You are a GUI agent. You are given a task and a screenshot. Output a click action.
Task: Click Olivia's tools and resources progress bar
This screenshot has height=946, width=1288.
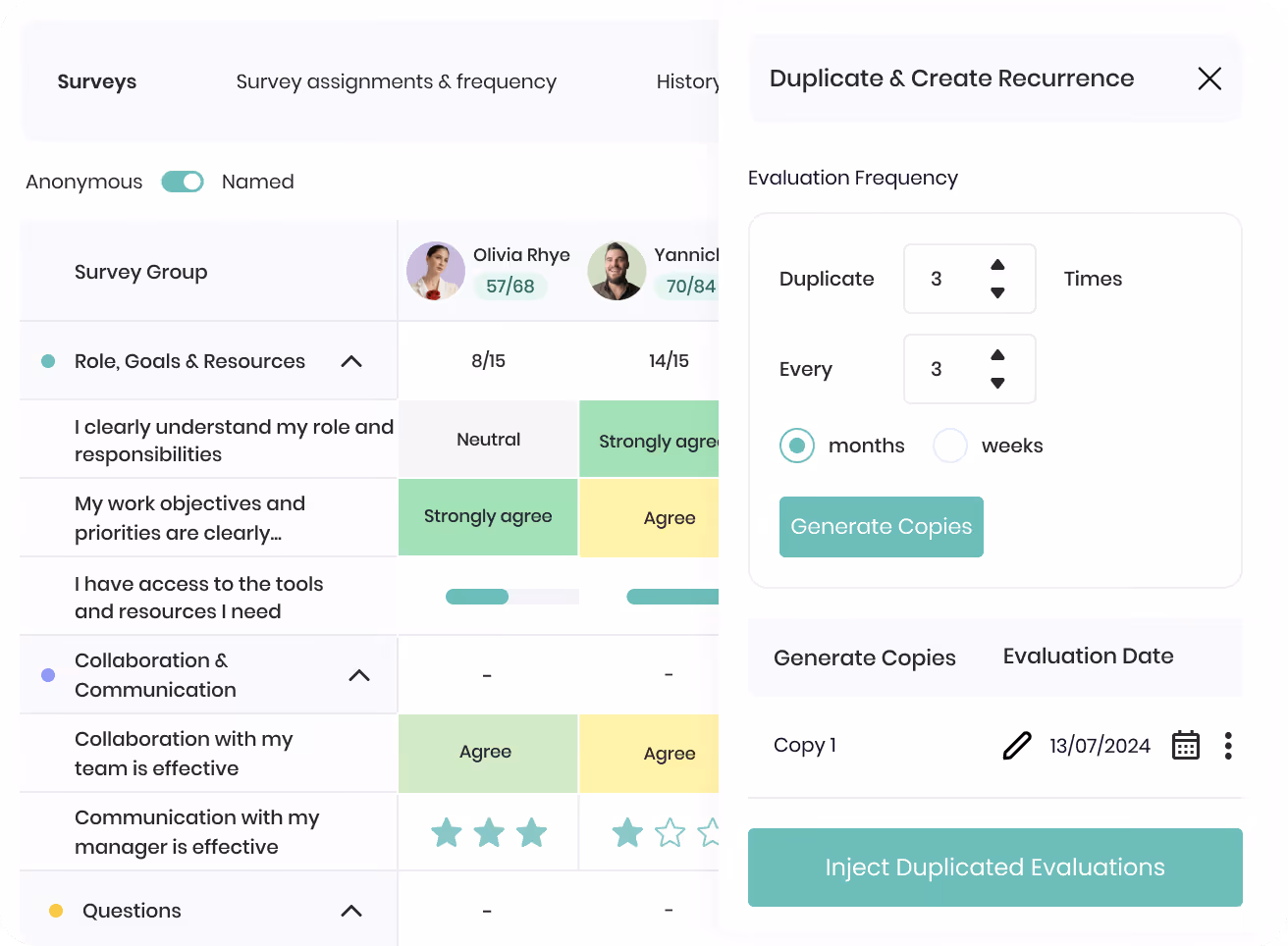512,597
